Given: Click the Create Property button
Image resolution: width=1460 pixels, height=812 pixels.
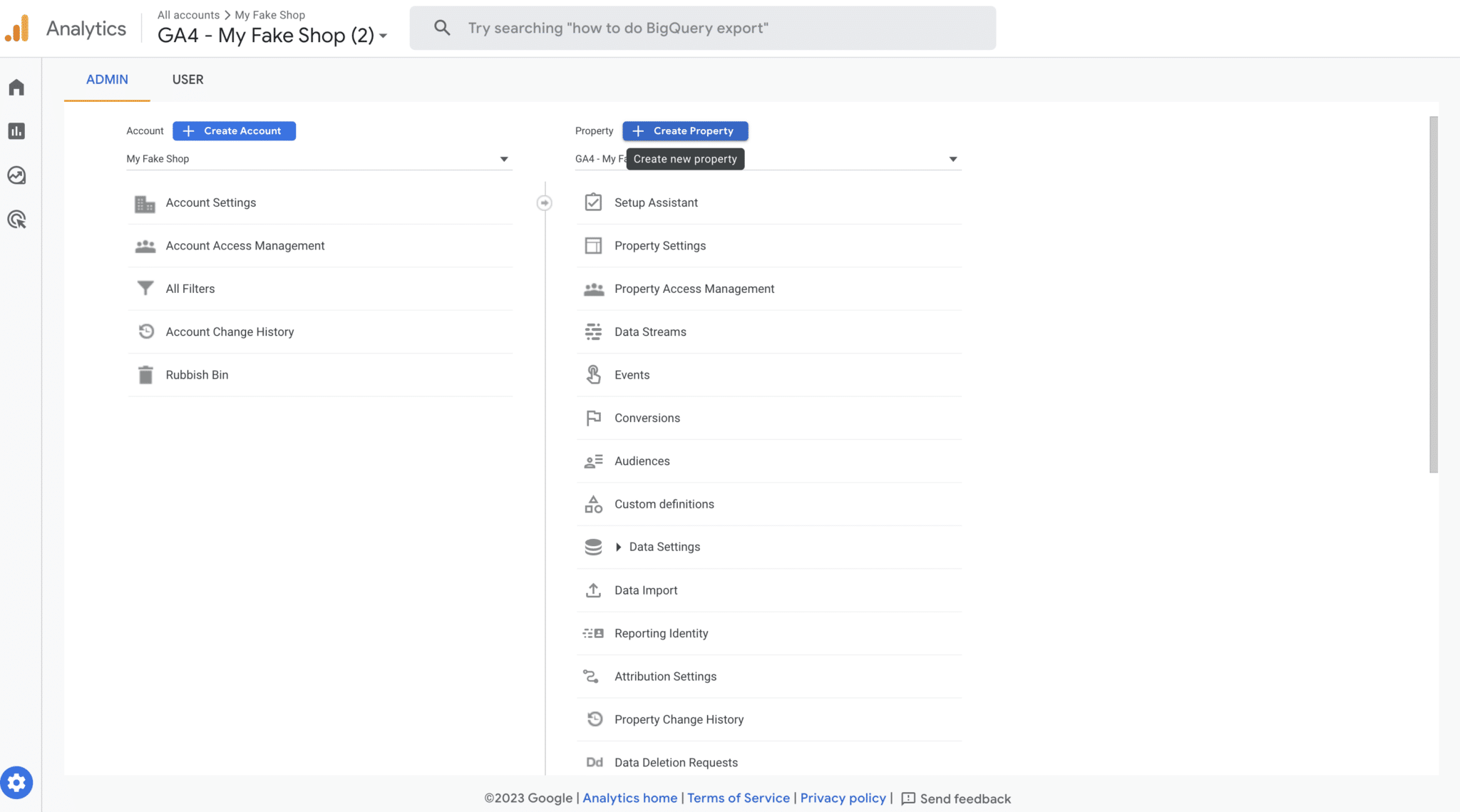Looking at the screenshot, I should (685, 131).
